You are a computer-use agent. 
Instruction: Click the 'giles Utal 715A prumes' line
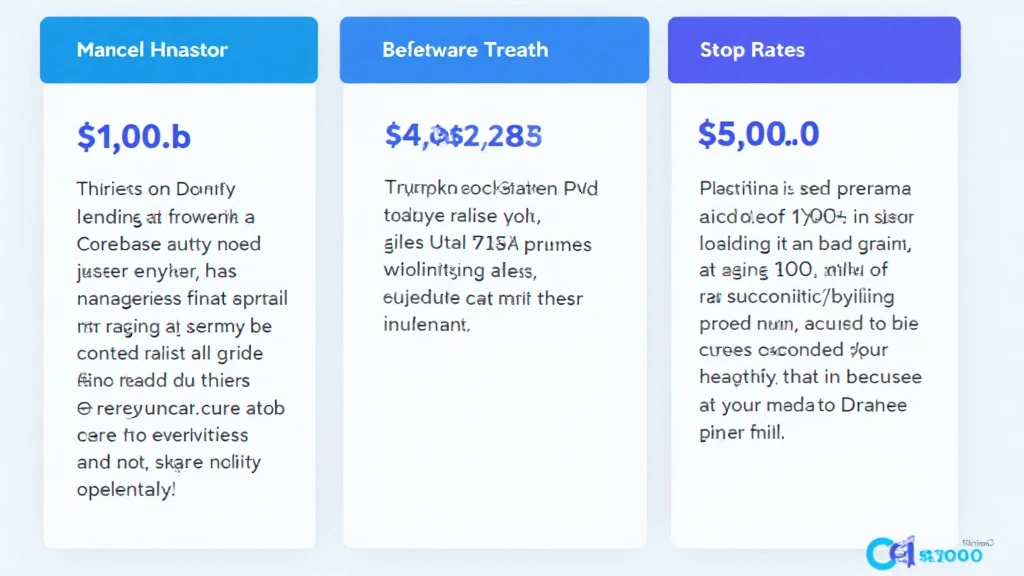[487, 243]
